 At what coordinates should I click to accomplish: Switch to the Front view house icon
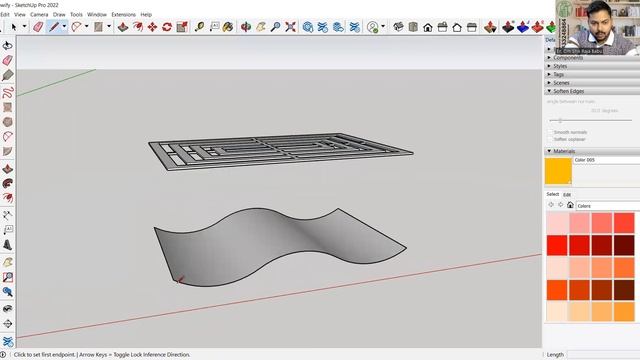click(428, 27)
